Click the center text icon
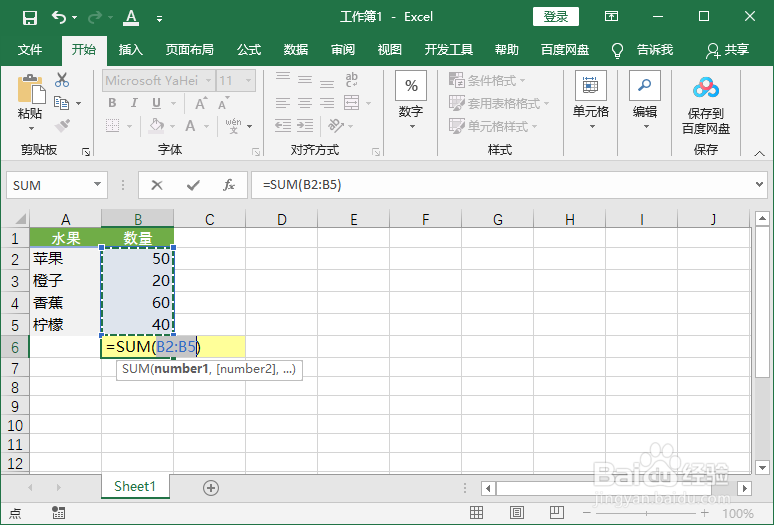774x525 pixels. (305, 103)
